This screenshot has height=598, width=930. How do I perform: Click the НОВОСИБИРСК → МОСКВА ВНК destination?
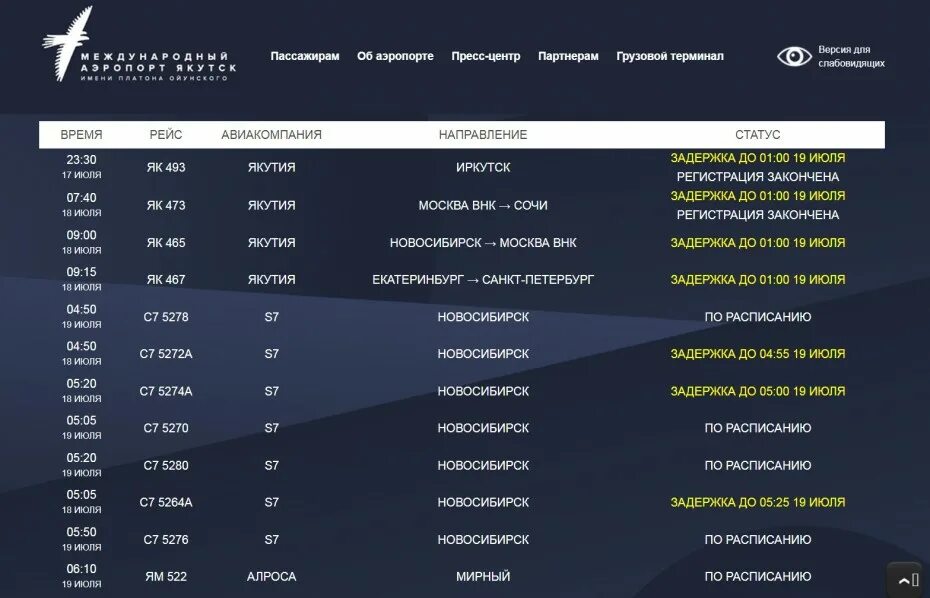click(483, 243)
